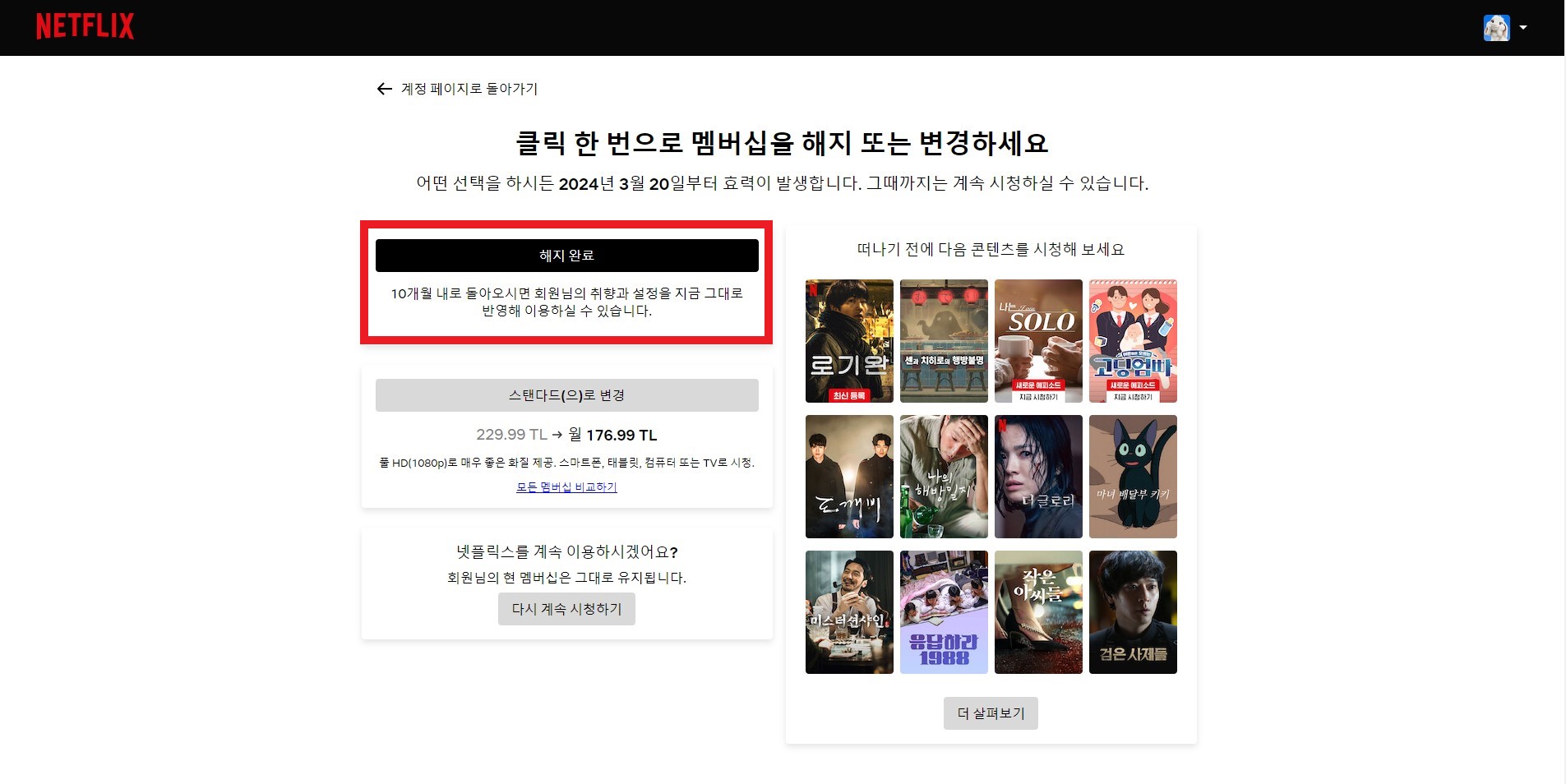Image resolution: width=1566 pixels, height=784 pixels.
Task: Select the 마녀 배달부 키키 thumbnail
Action: [x=1133, y=476]
